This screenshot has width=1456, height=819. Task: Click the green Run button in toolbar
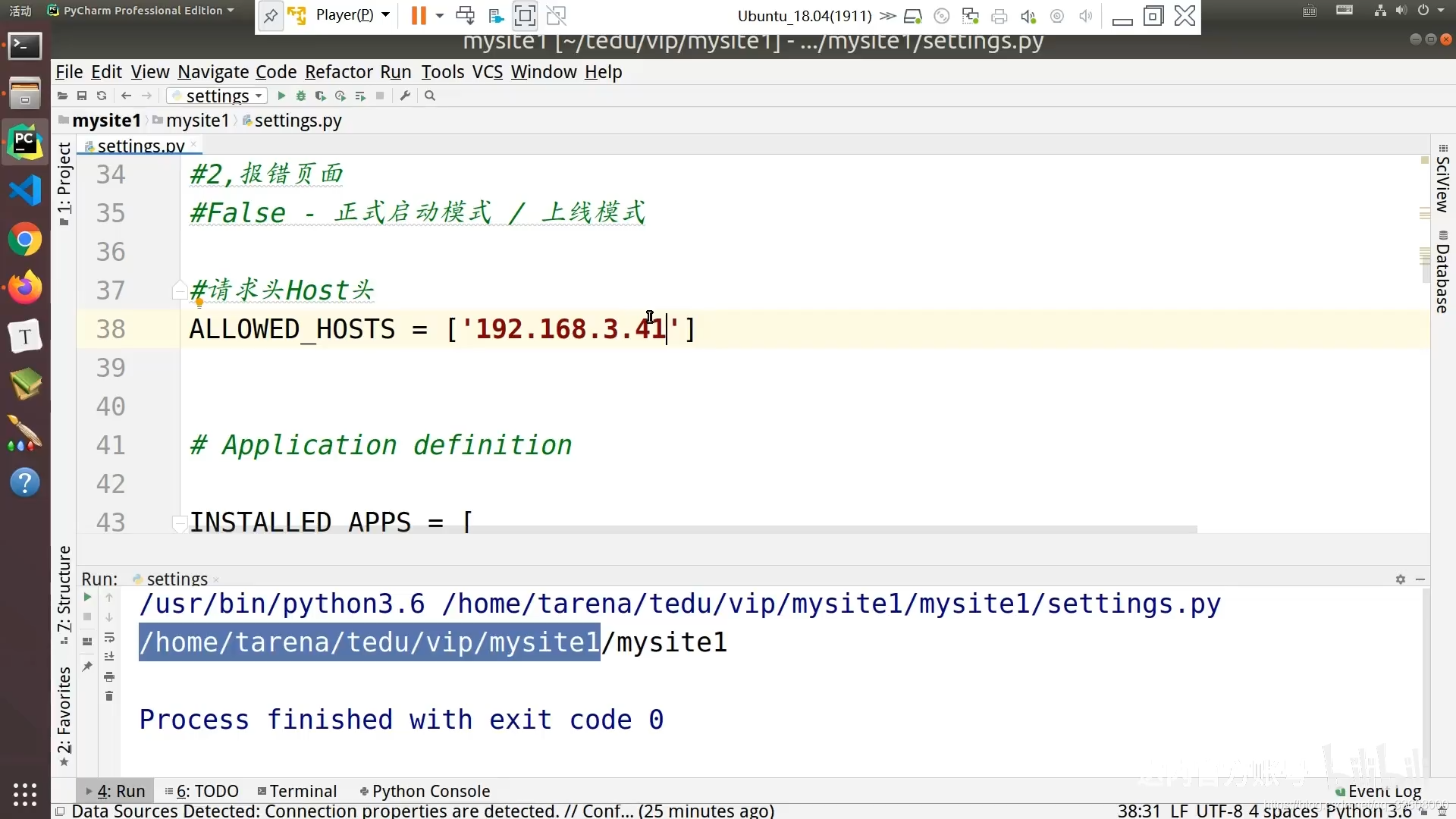(x=281, y=96)
